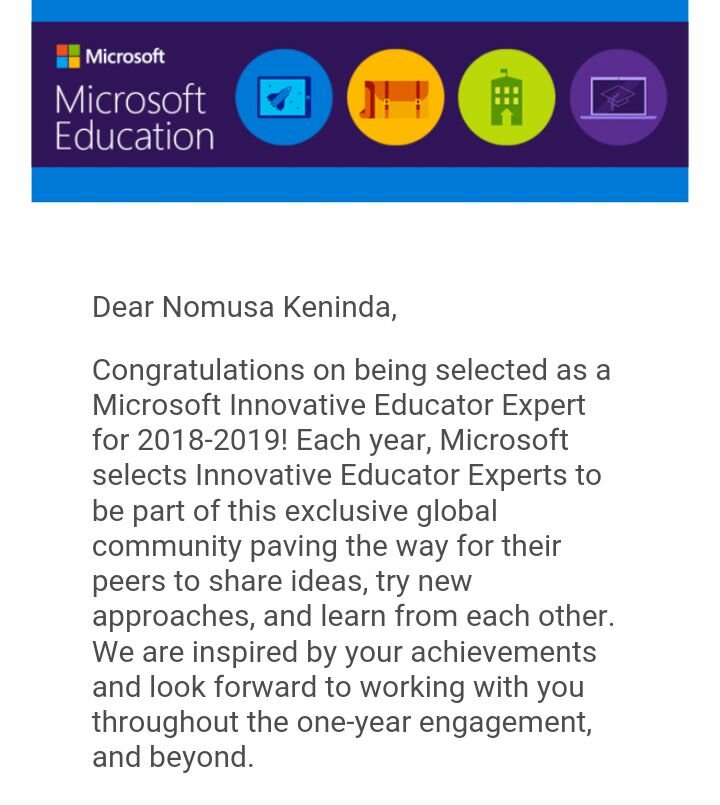
Task: Click the Dear Nomusa Keninda greeting
Action: [x=244, y=307]
